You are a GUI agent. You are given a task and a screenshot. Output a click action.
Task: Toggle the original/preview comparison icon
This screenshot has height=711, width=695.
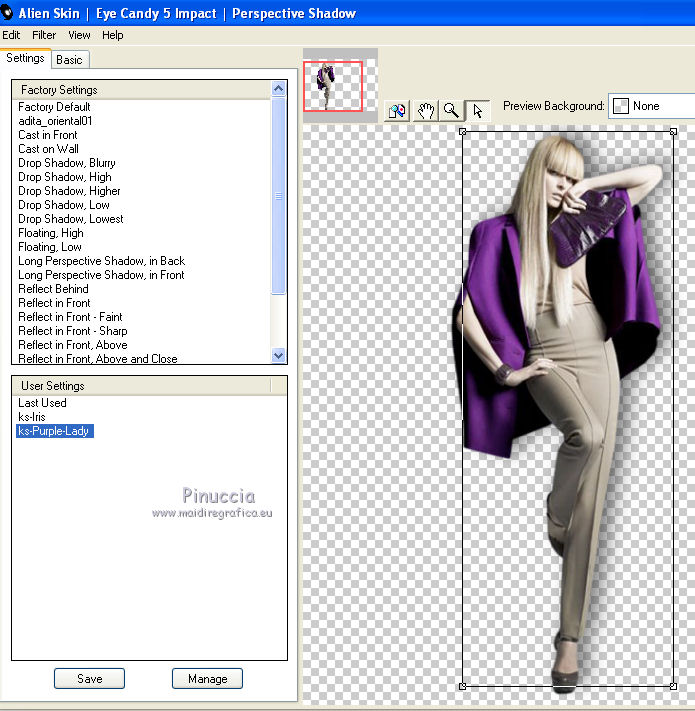click(397, 111)
